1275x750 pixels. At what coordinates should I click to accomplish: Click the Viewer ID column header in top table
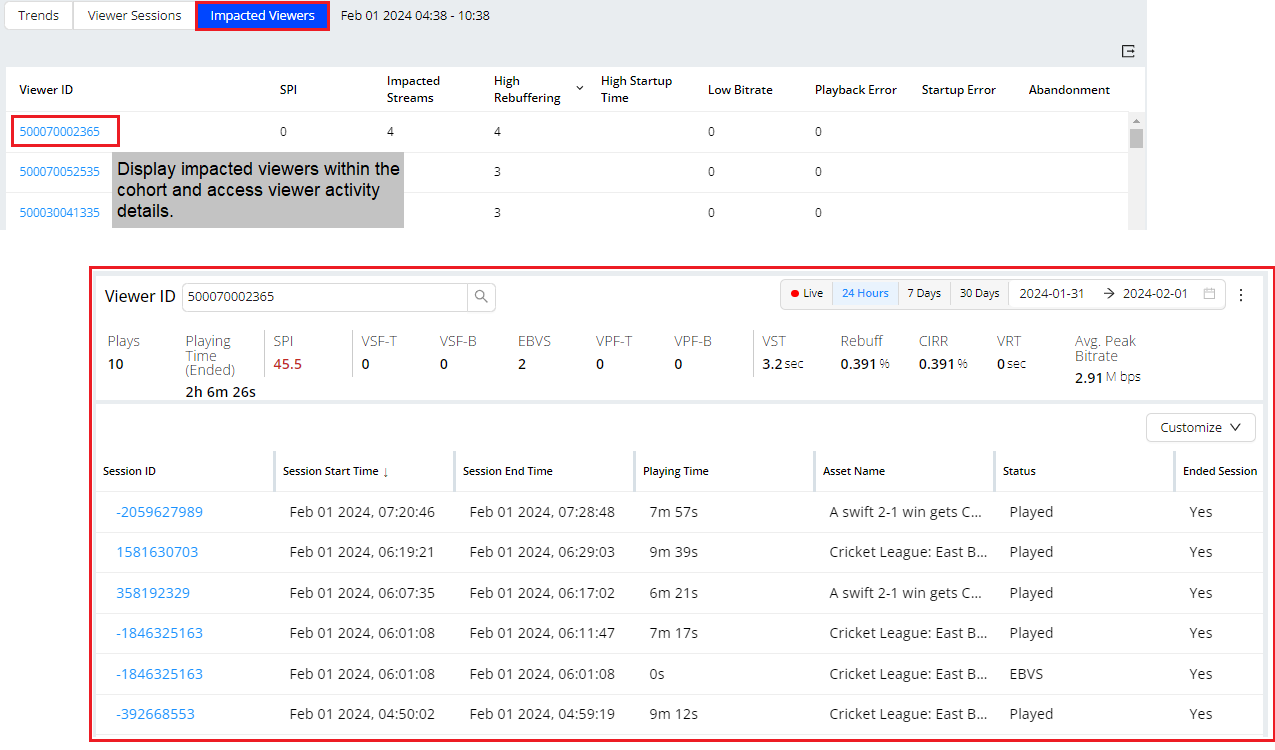pyautogui.click(x=46, y=90)
